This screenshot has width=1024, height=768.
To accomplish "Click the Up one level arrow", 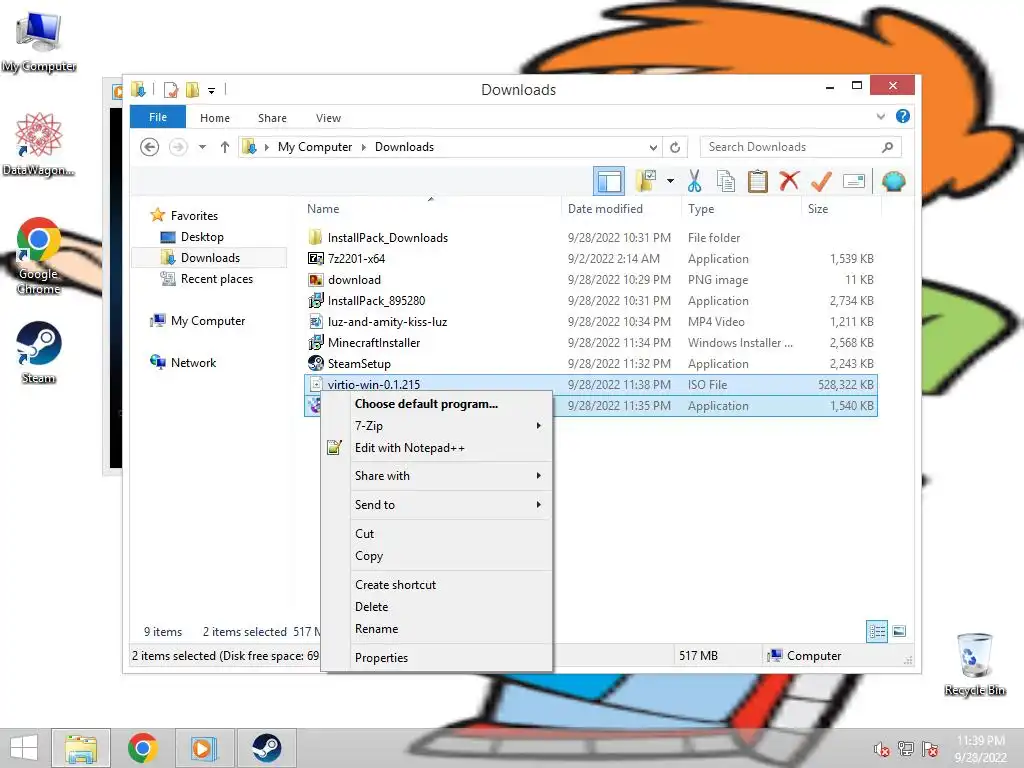I will click(225, 147).
